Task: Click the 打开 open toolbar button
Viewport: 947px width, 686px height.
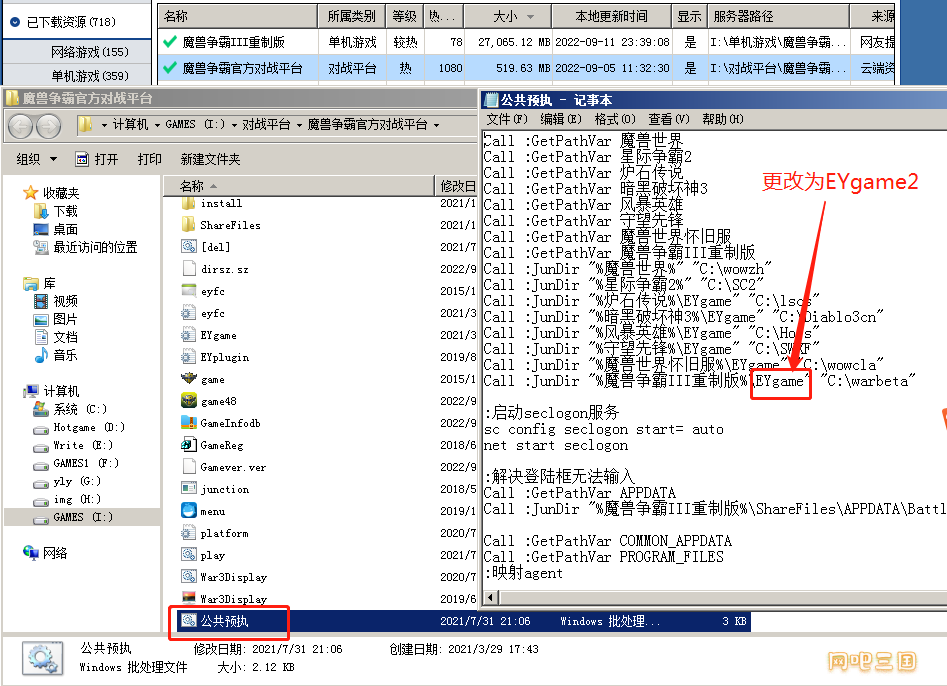Action: (97, 159)
